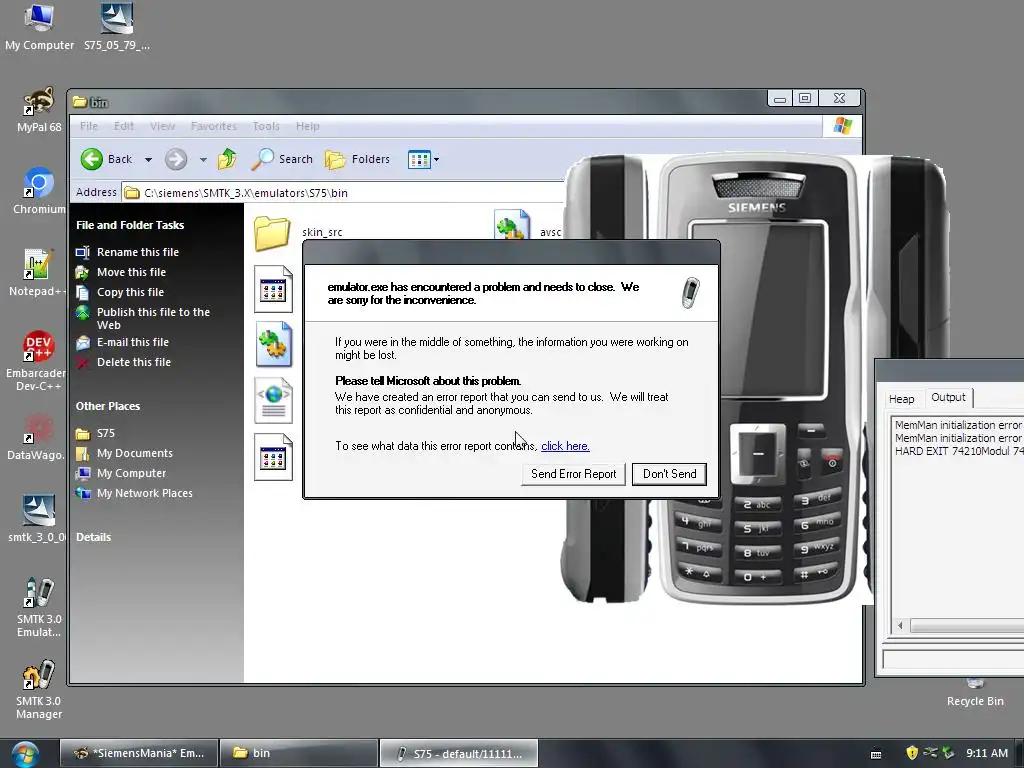Click the Back button in bin window
This screenshot has width=1024, height=768.
click(106, 159)
